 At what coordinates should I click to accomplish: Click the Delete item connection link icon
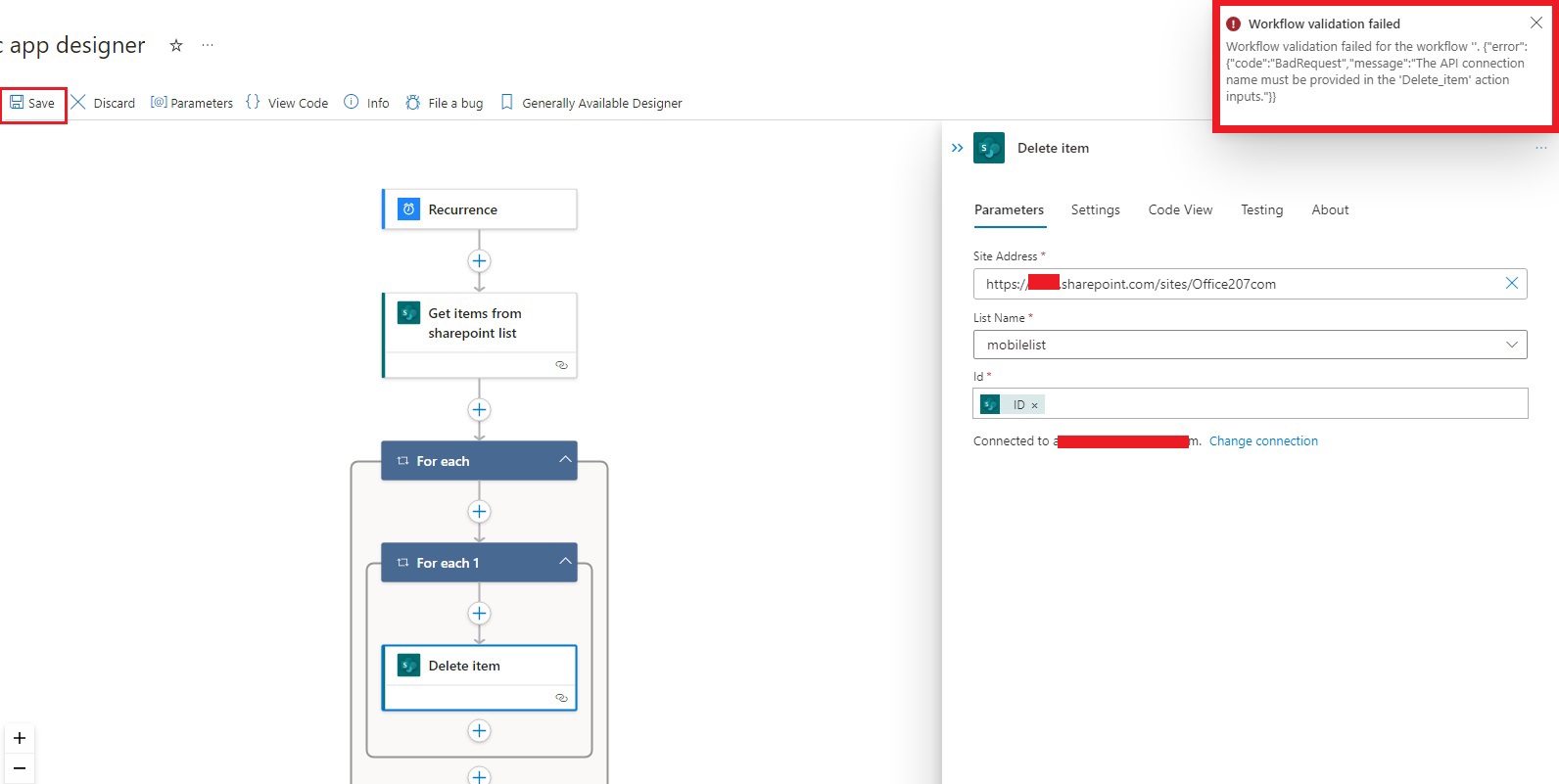tap(561, 698)
